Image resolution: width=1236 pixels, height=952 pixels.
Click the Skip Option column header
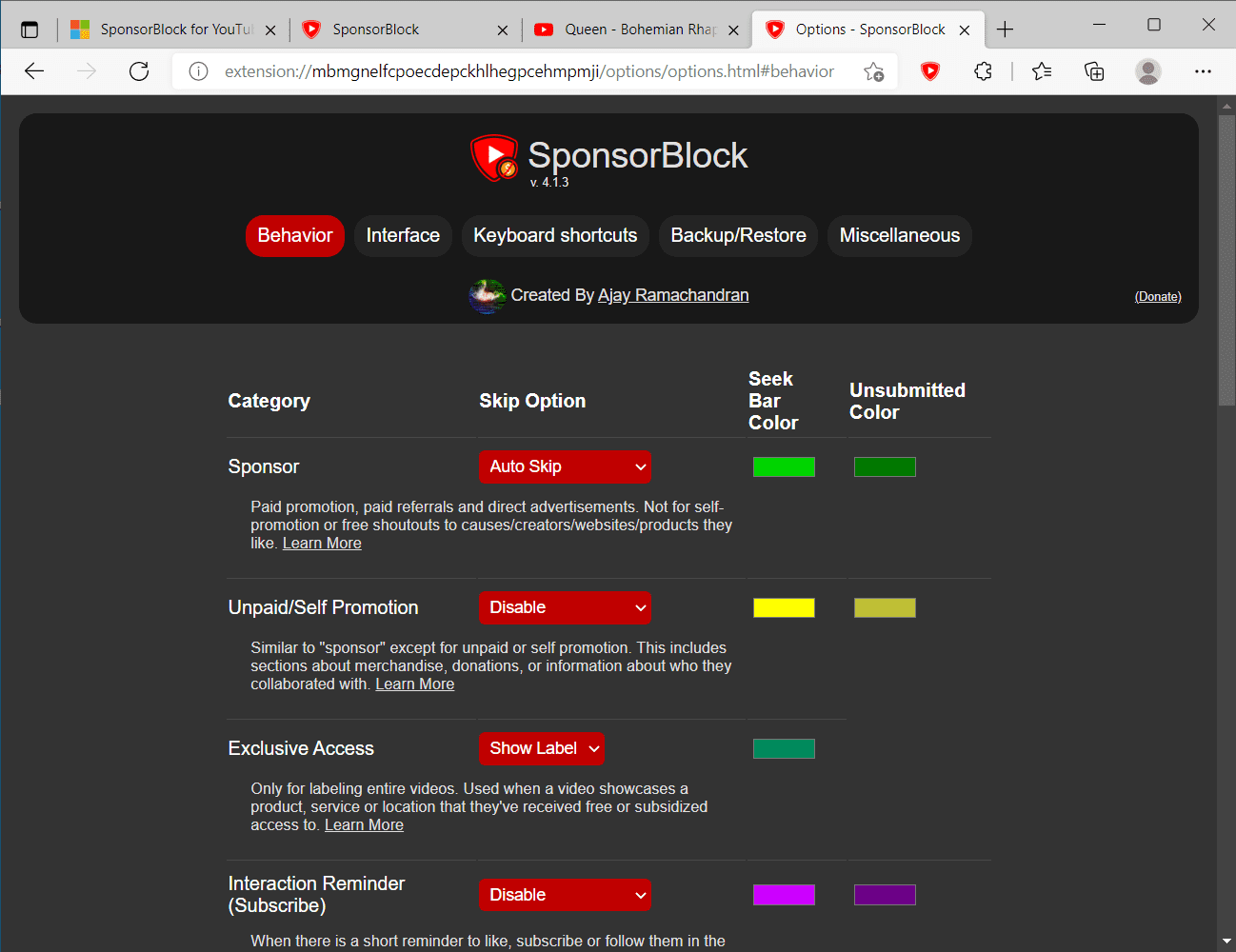[x=532, y=401]
